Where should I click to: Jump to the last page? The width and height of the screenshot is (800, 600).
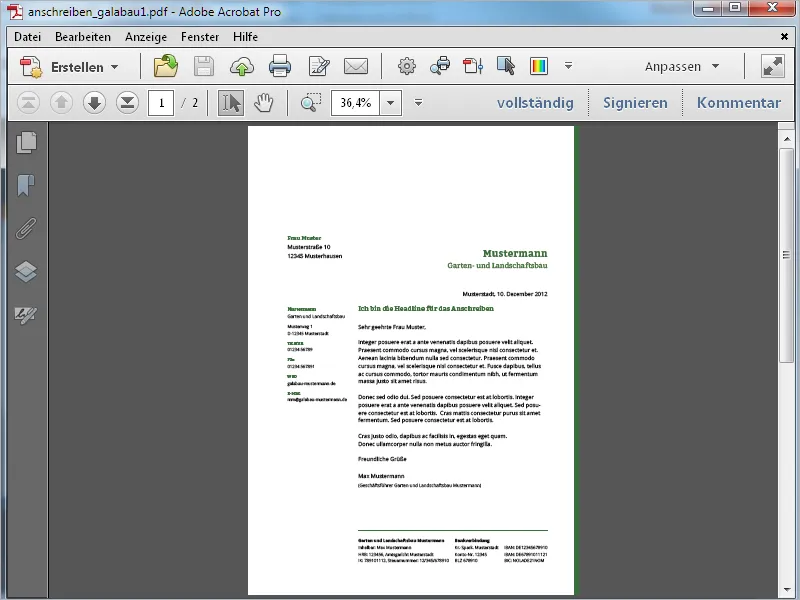tap(127, 103)
